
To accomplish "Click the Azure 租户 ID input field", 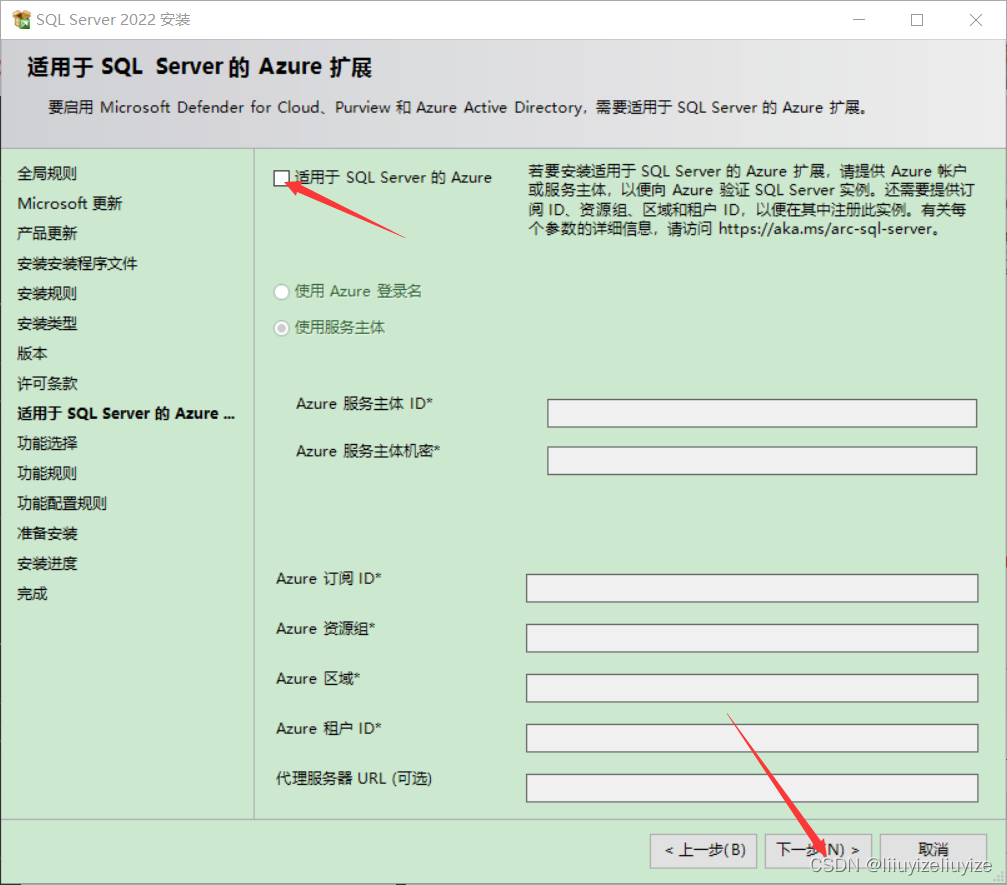I will (751, 738).
